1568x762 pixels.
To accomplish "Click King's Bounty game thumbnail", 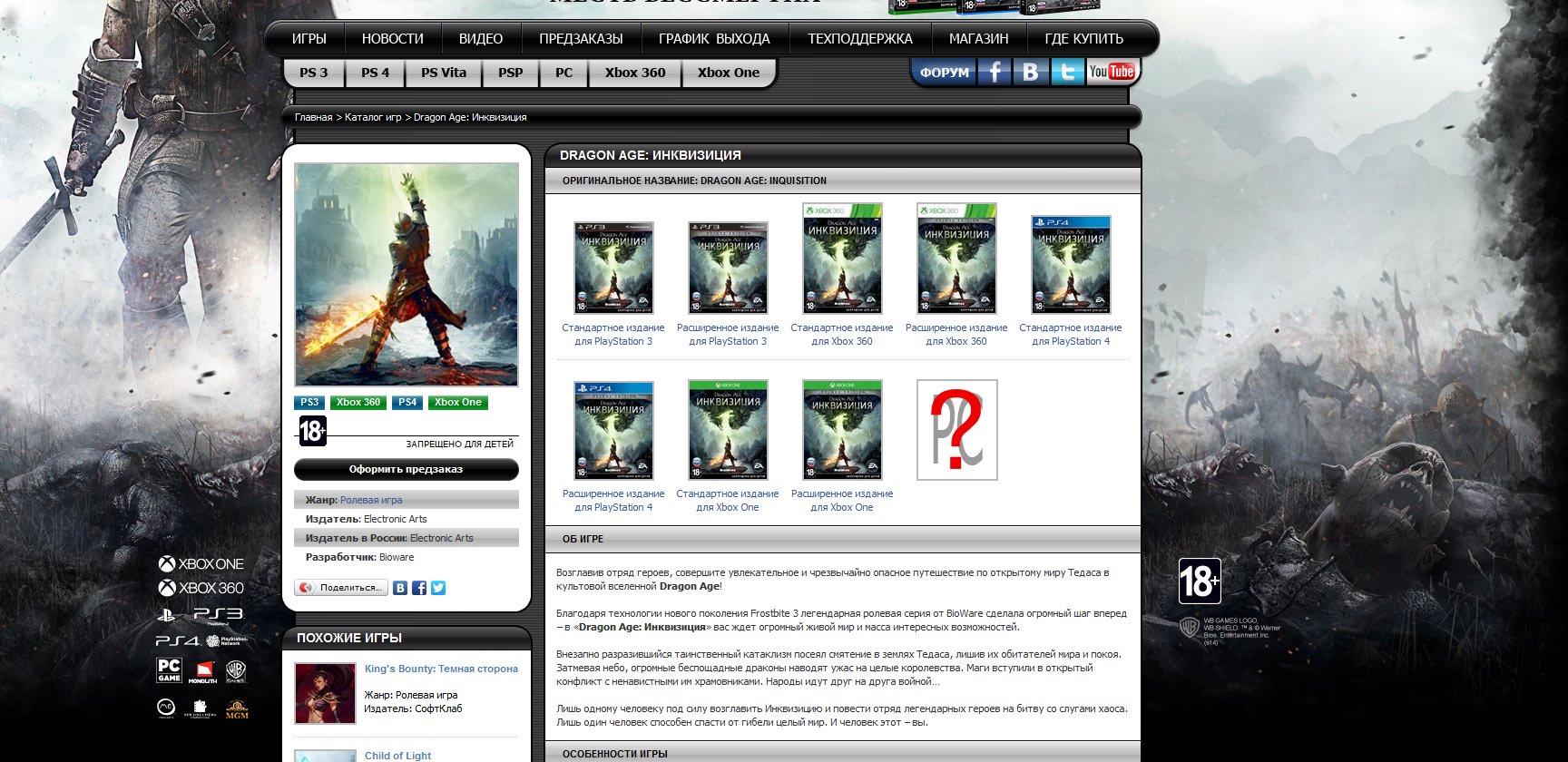I will 325,693.
